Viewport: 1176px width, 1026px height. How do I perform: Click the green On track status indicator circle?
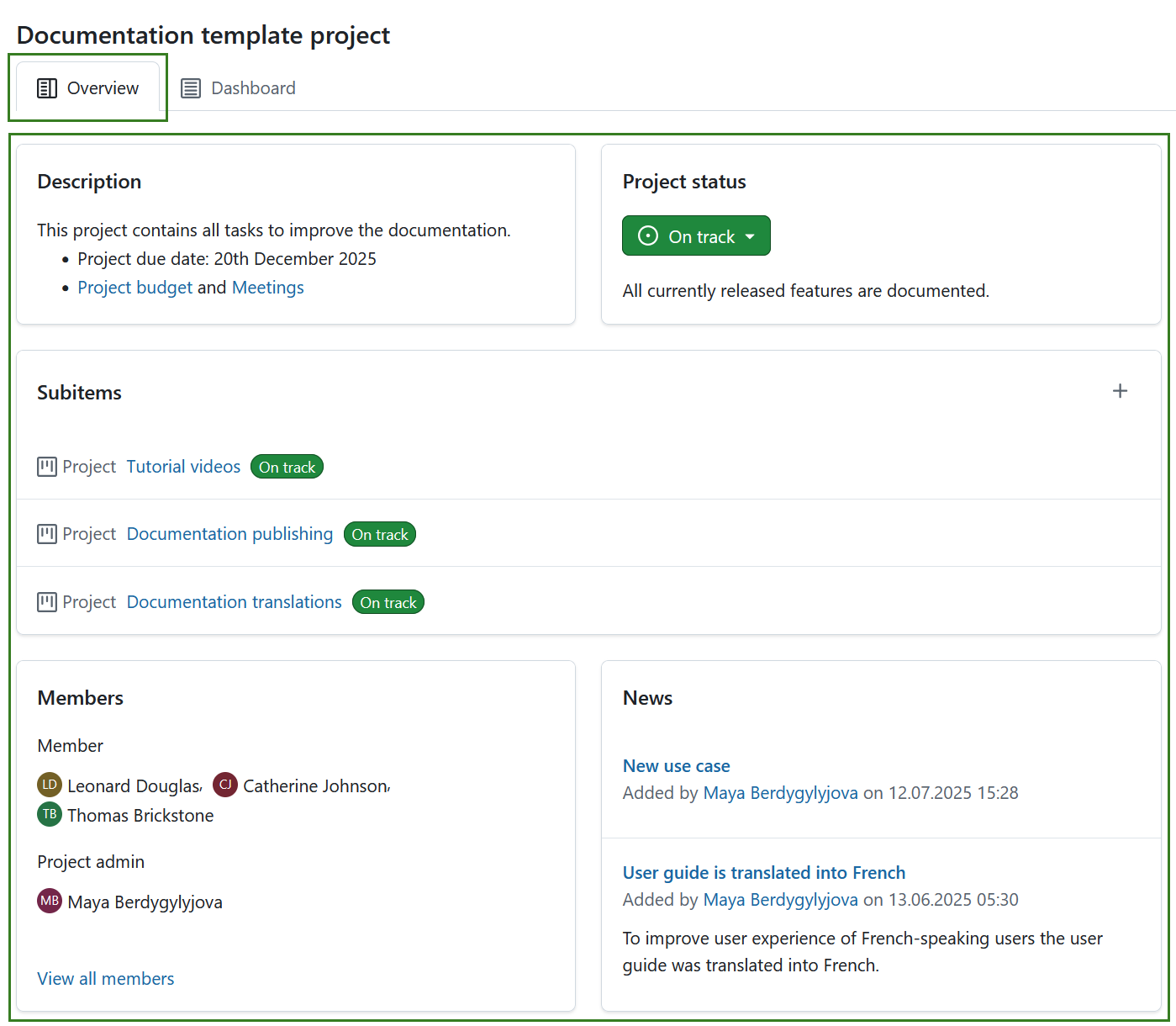647,235
